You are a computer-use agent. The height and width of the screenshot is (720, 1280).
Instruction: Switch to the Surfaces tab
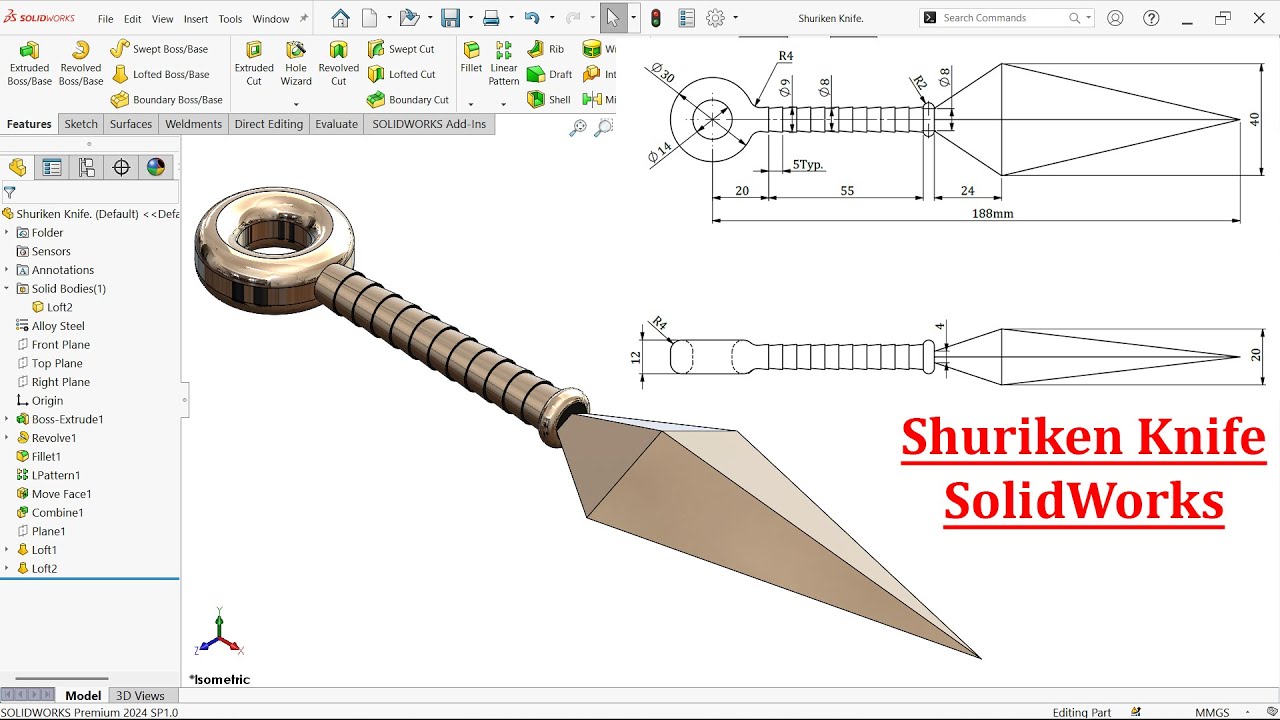point(131,124)
